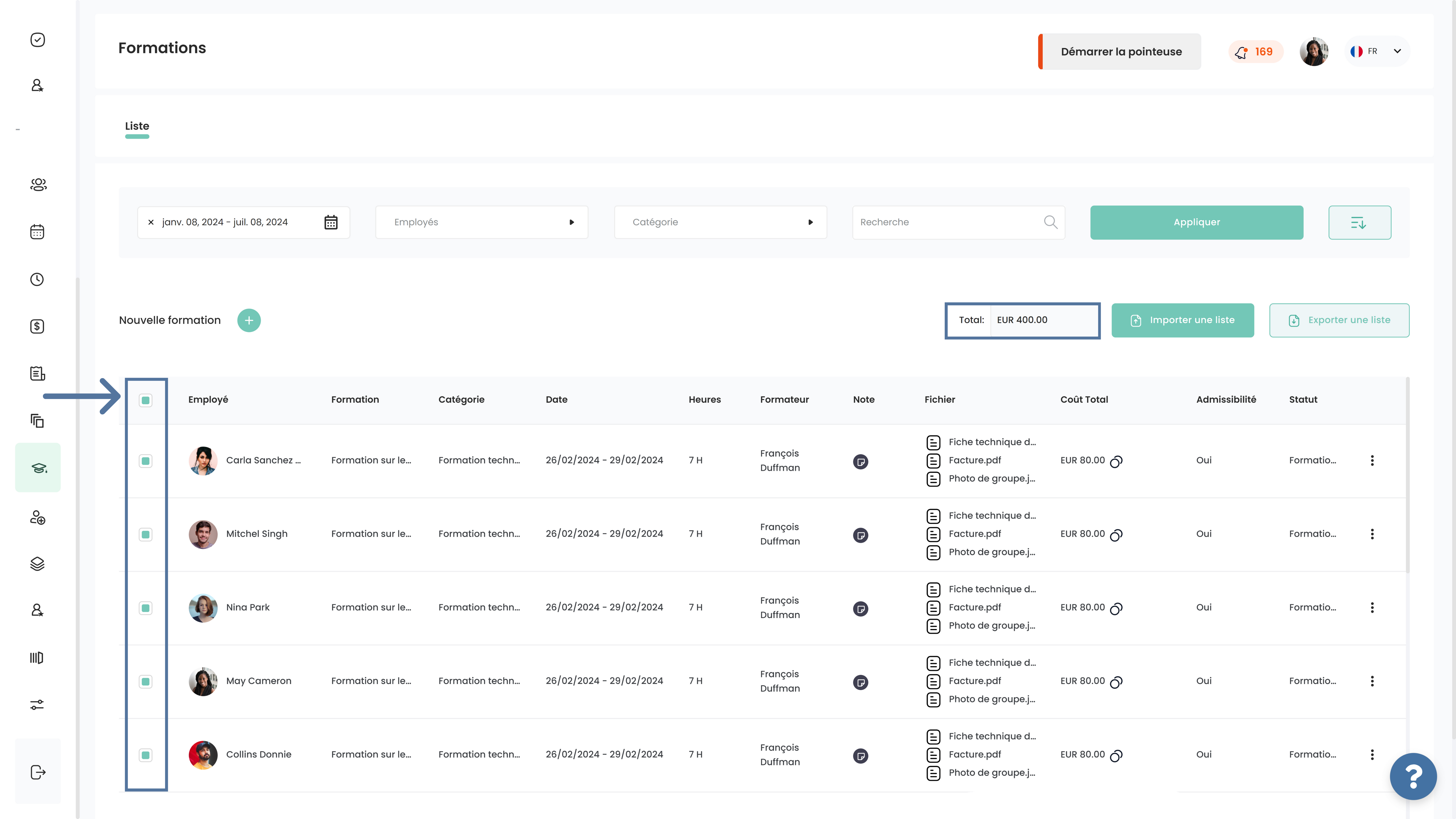Open row options menu for Nina Park
Screen dimensions: 1456x819
point(1372,608)
